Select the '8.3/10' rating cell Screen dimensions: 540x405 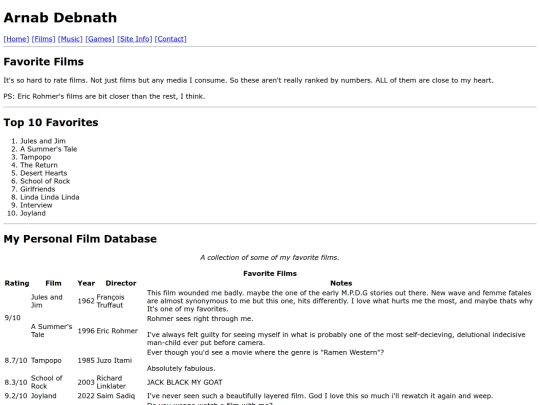tap(16, 382)
